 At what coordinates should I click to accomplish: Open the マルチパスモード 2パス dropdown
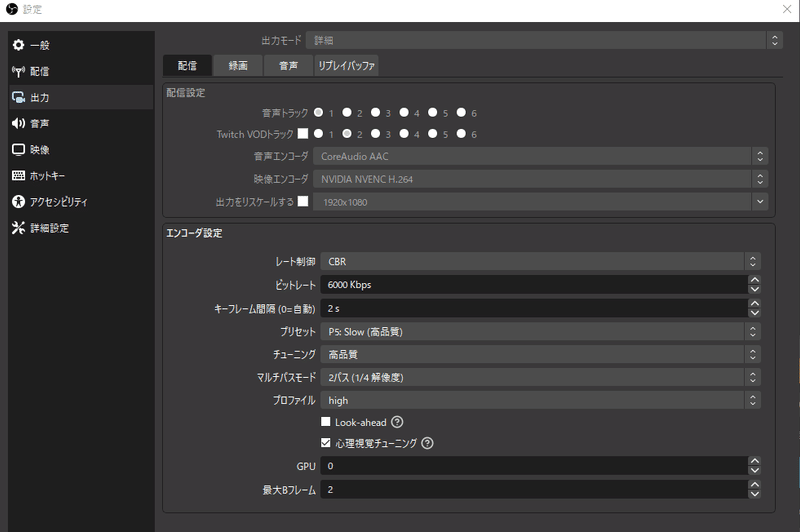pos(540,377)
